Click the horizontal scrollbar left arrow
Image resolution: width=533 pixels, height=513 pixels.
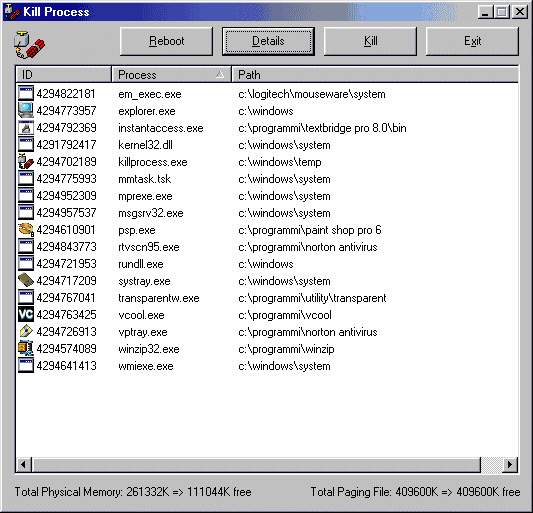click(24, 464)
